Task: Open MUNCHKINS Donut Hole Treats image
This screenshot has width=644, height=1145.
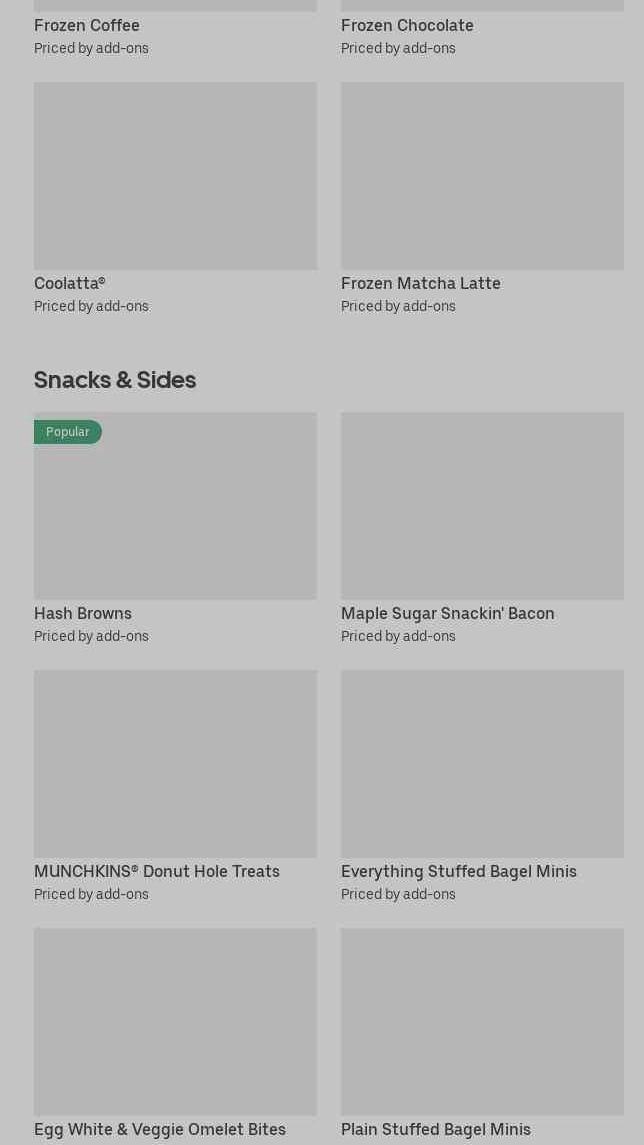Action: pyautogui.click(x=175, y=763)
